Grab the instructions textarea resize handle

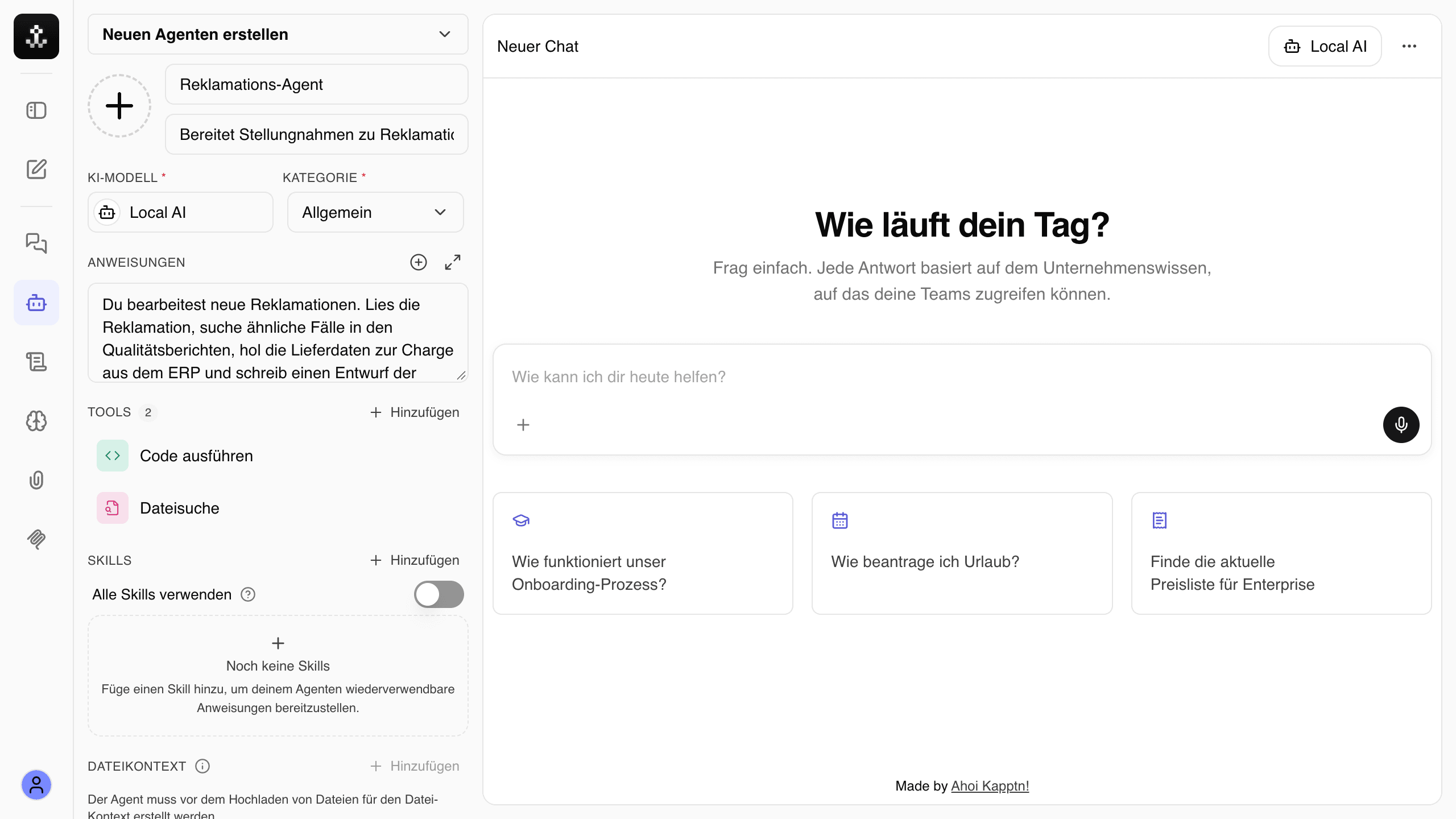point(461,375)
